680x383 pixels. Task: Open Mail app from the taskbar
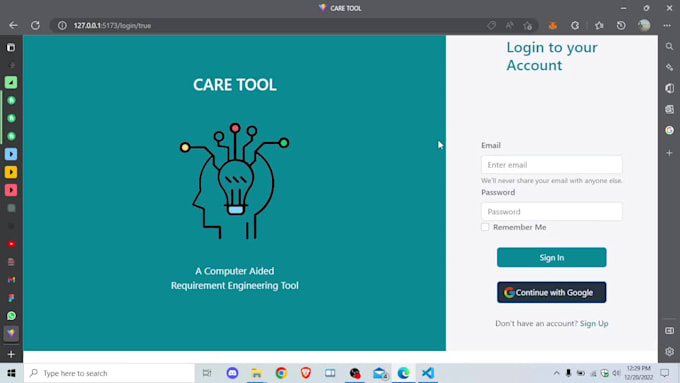click(x=379, y=373)
